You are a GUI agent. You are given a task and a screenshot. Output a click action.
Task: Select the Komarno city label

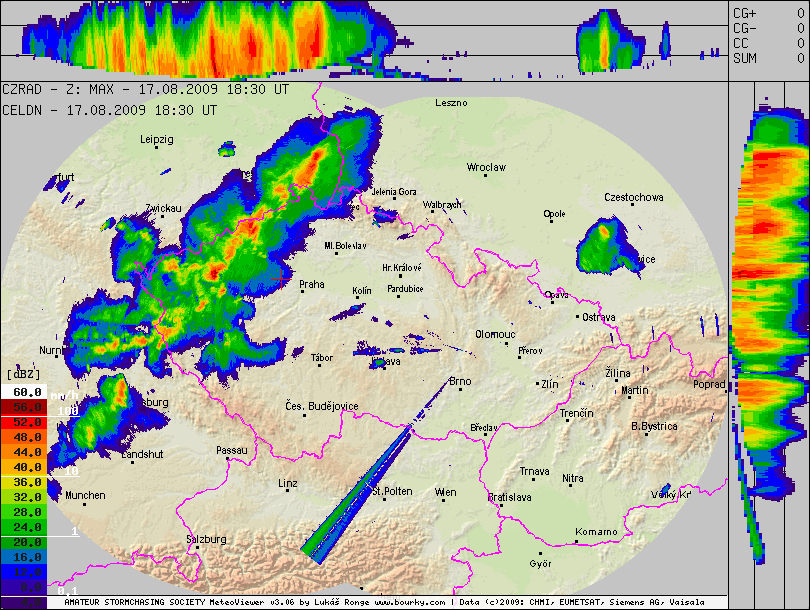click(x=597, y=531)
